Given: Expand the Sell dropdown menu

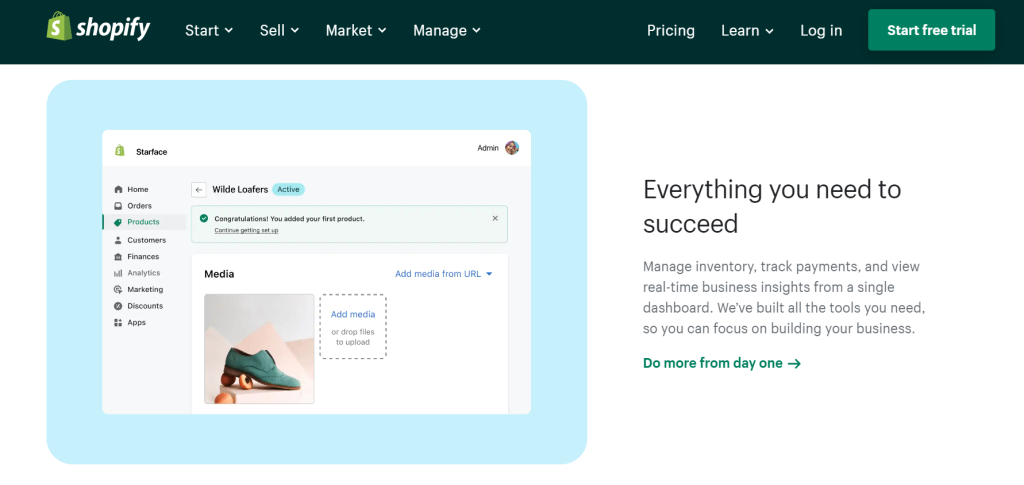Looking at the screenshot, I should coord(279,30).
